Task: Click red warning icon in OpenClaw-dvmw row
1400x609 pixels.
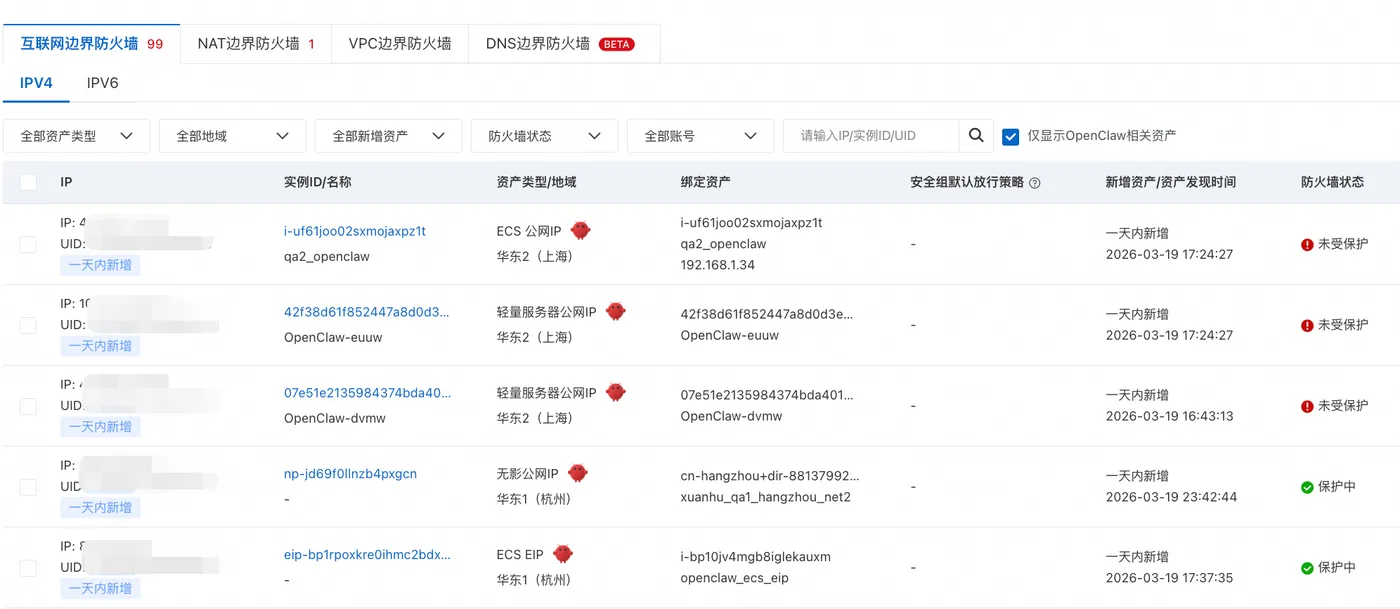Action: pos(1307,406)
